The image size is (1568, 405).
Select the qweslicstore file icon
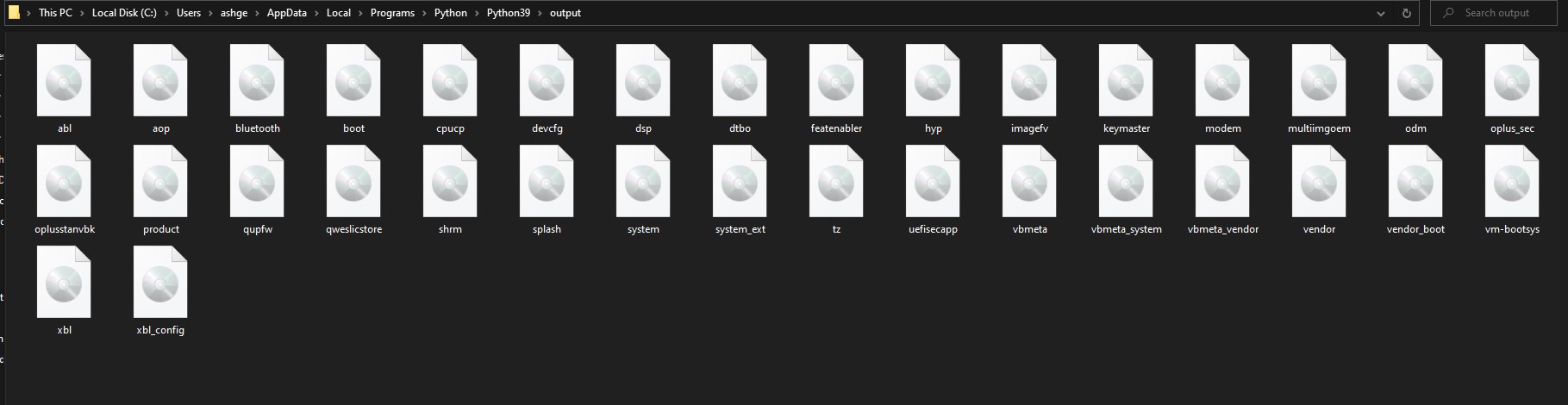tap(353, 182)
